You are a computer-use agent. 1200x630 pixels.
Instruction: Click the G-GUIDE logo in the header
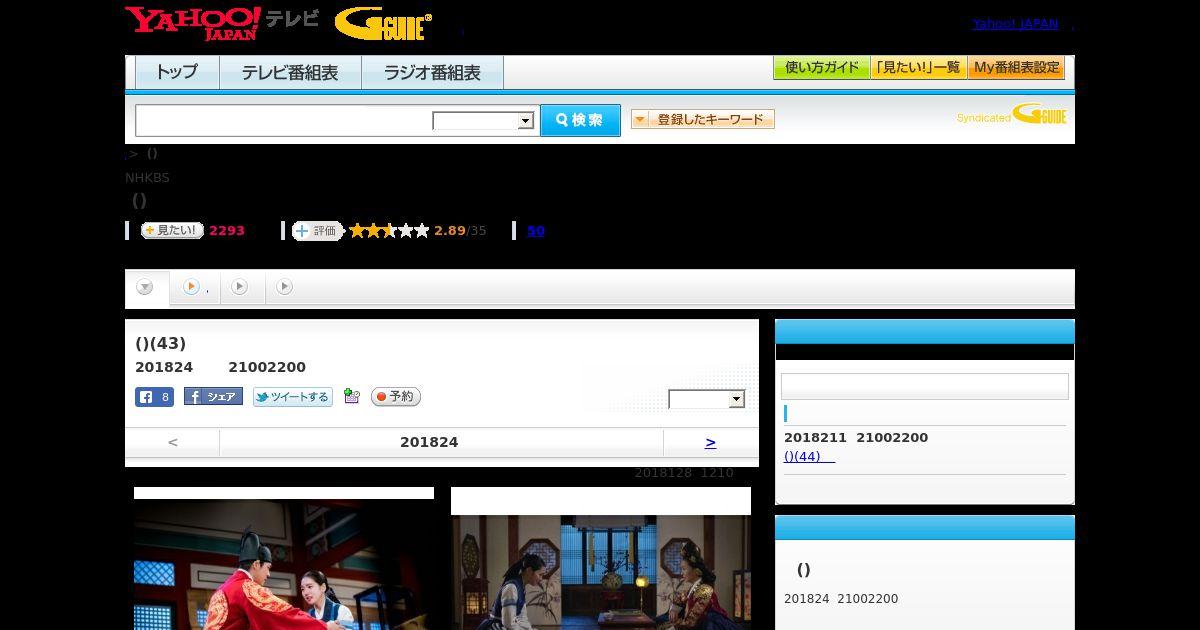[x=383, y=24]
